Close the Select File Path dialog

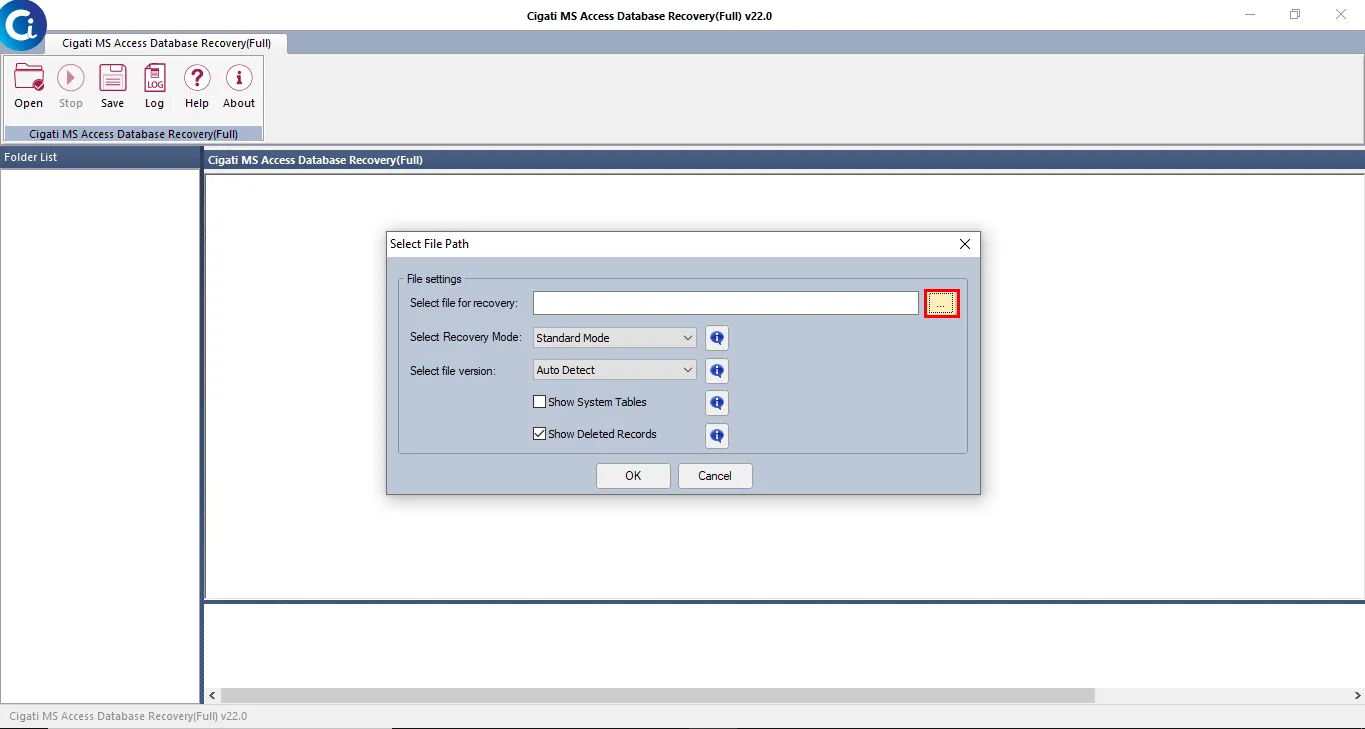coord(965,244)
